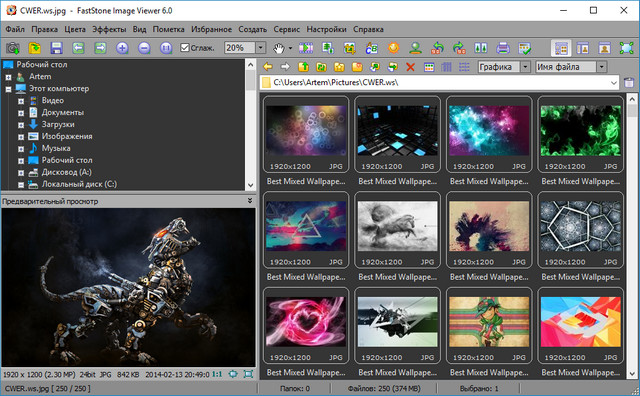Viewport: 640px width, 396px height.
Task: Select the hand pan tool
Action: tap(278, 48)
